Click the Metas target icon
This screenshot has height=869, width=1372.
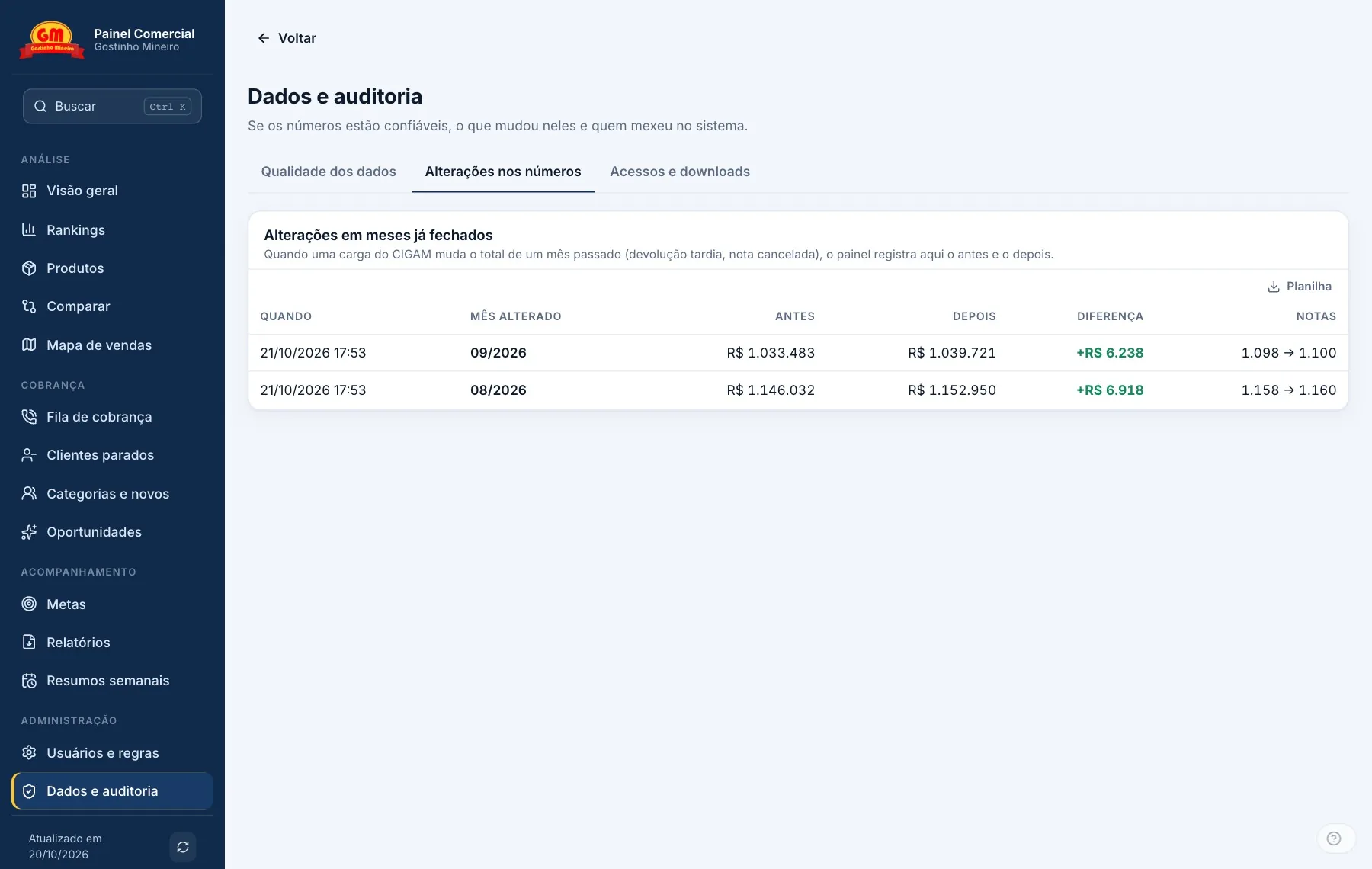coord(29,604)
